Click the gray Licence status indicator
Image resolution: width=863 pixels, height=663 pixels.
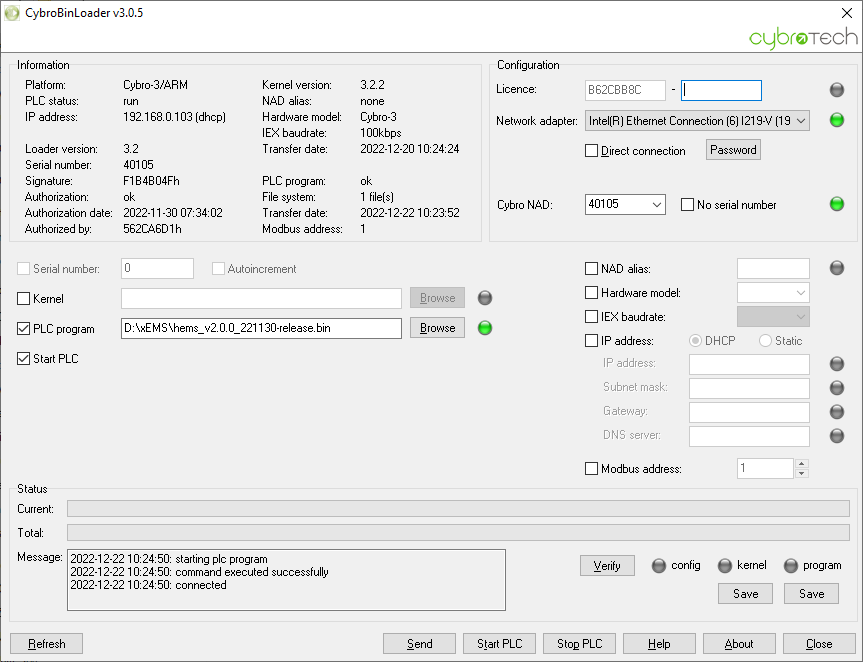coord(837,91)
